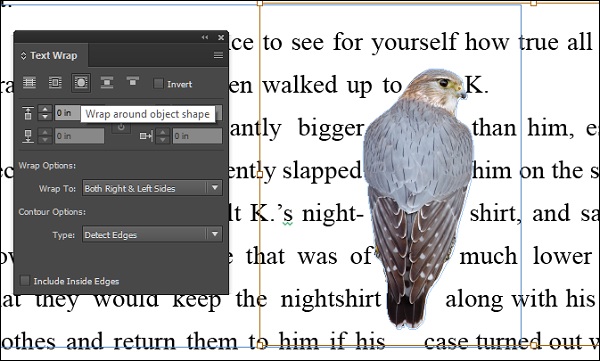Click the Type dropdown arrow button
The height and width of the screenshot is (361, 600).
(215, 234)
